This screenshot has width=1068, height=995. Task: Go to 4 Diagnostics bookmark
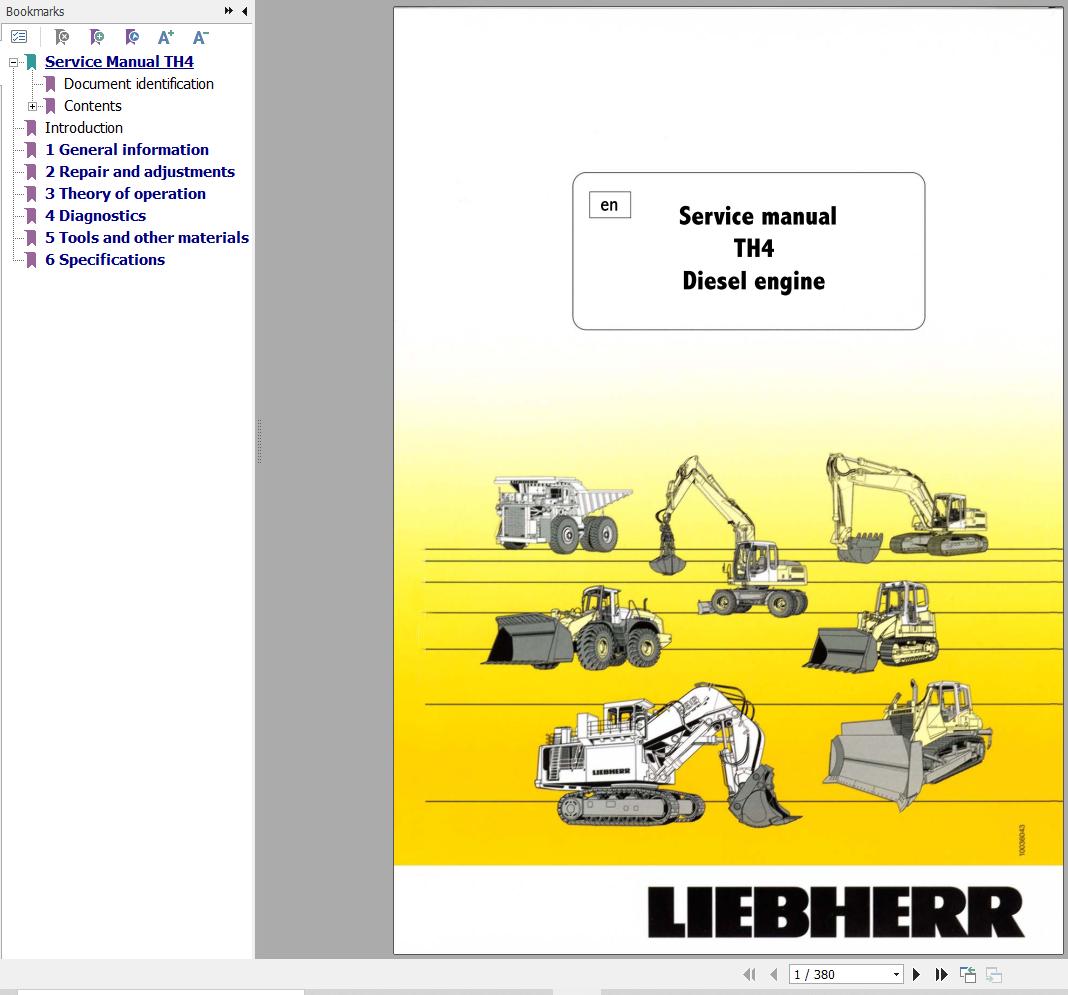pyautogui.click(x=95, y=215)
